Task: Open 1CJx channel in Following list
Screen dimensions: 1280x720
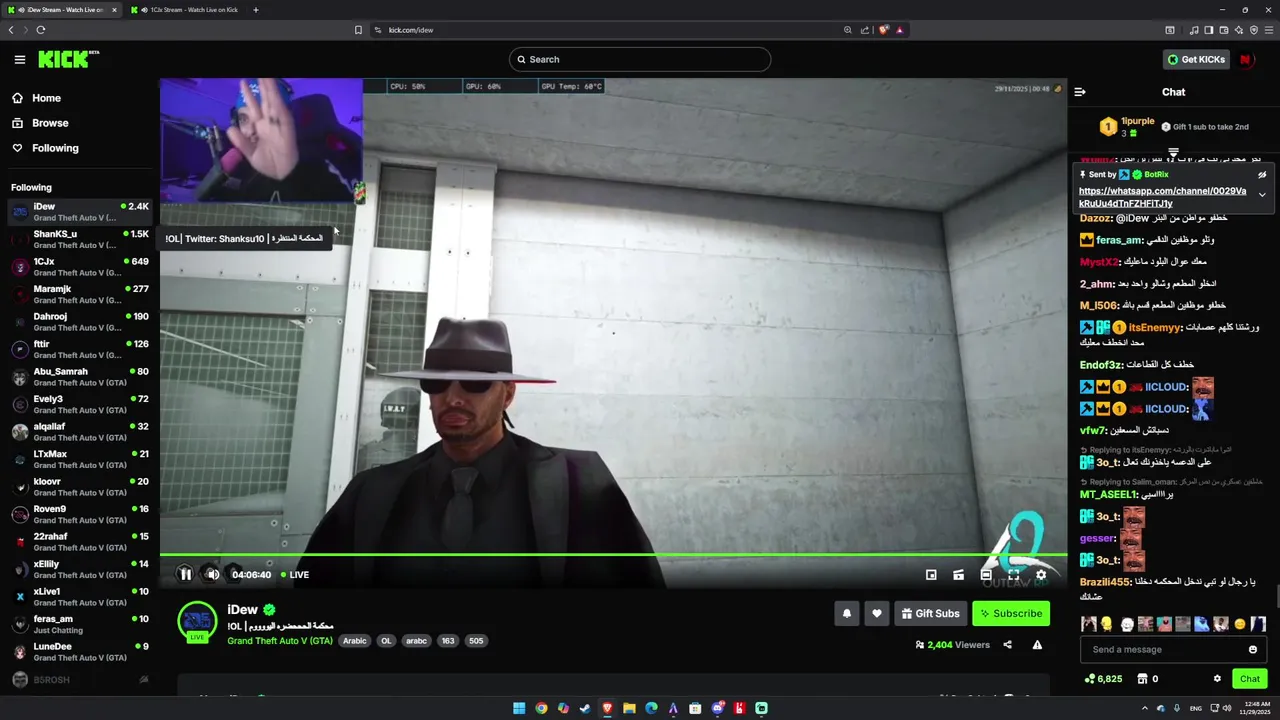Action: tap(80, 267)
